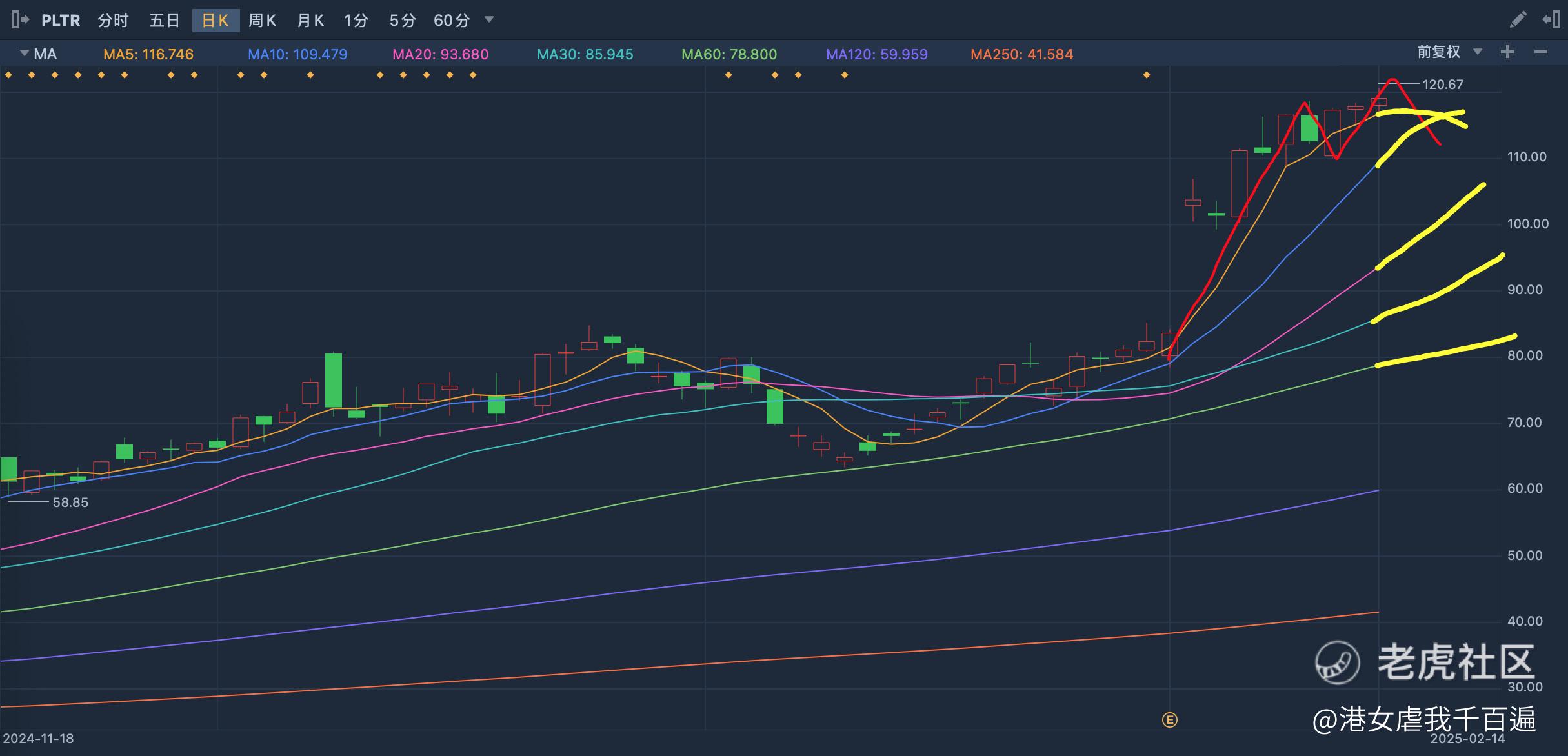Click the pencil drawing tool icon

(x=1518, y=20)
